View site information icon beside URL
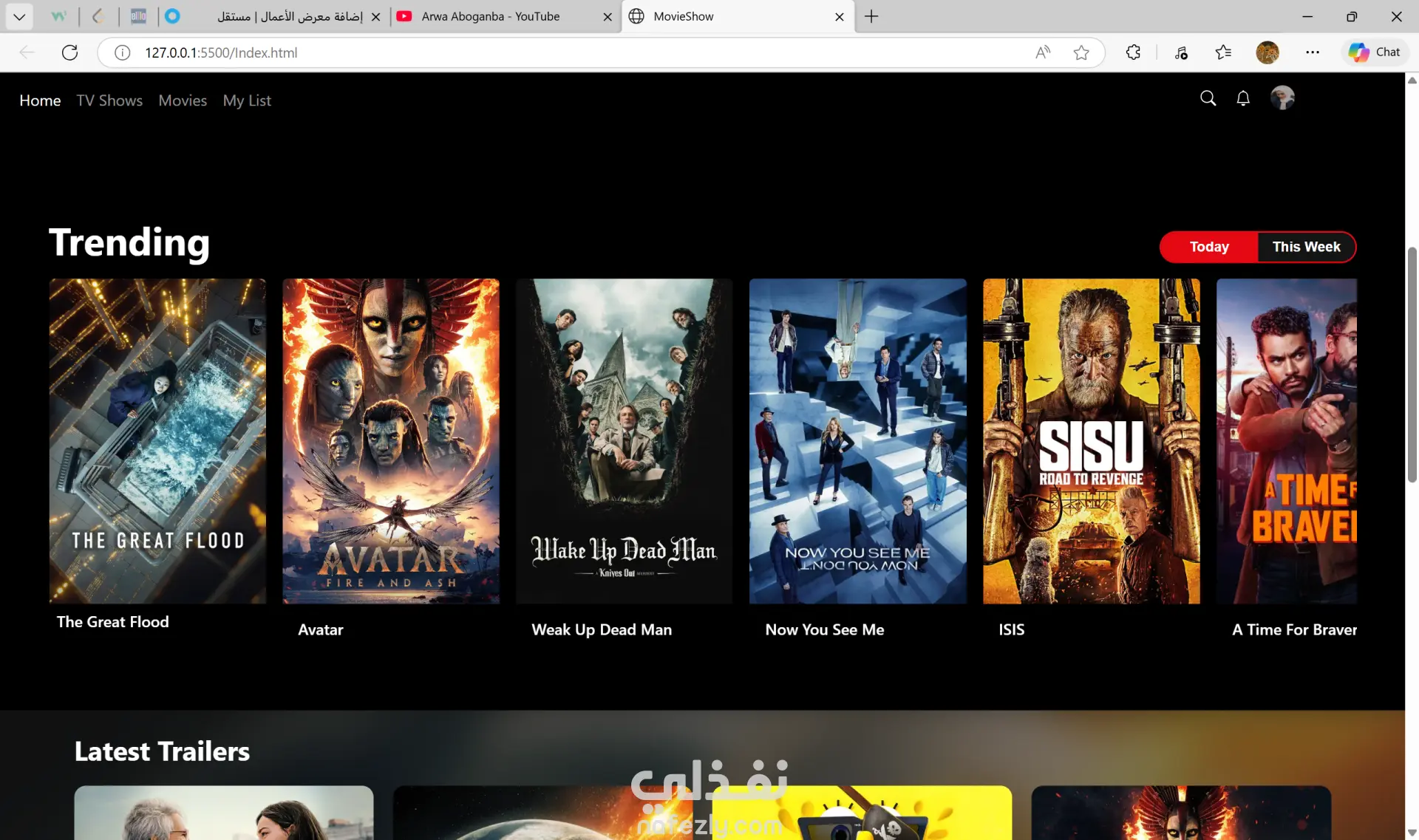The image size is (1419, 840). 123,52
